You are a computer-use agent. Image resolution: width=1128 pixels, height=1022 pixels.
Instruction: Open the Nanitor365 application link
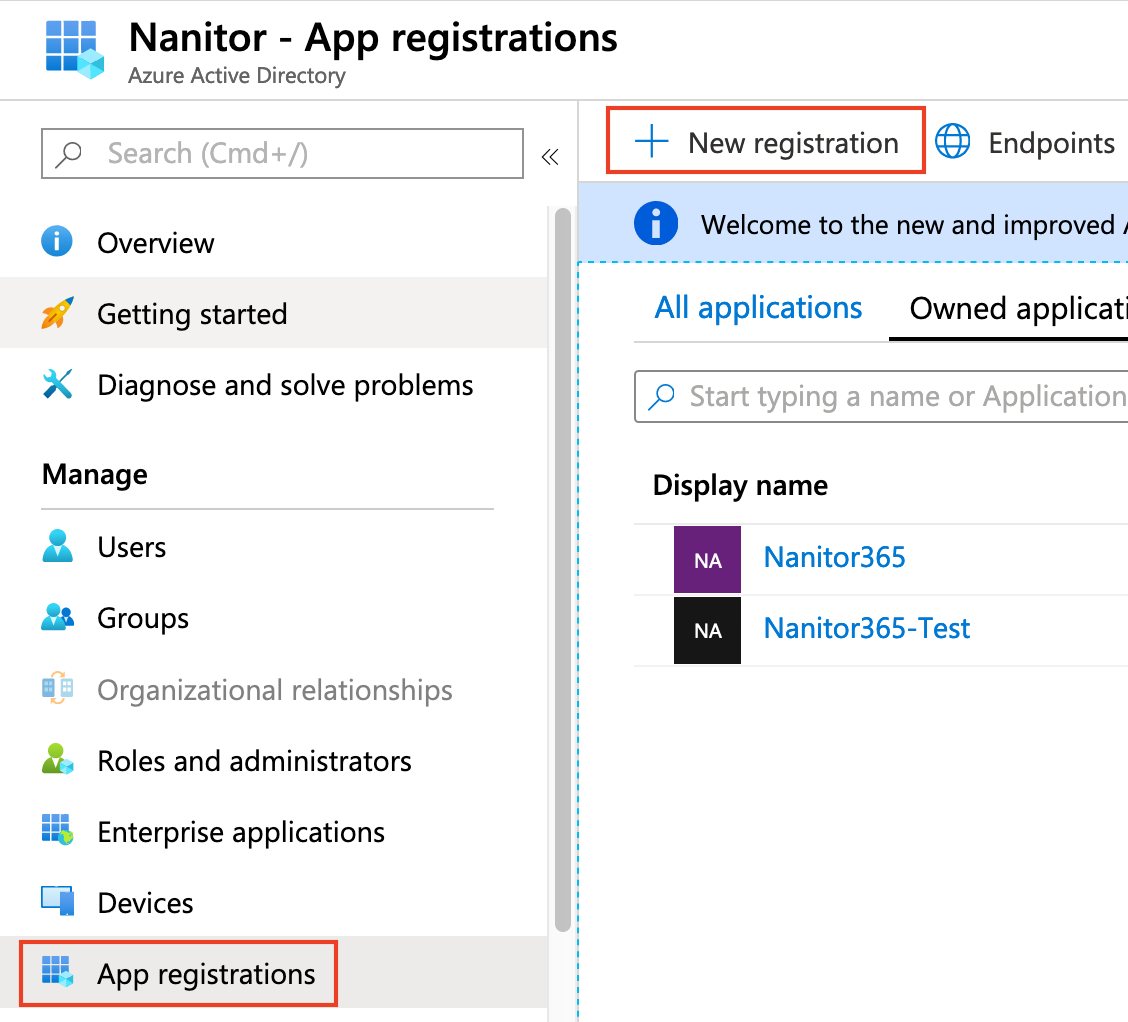834,557
